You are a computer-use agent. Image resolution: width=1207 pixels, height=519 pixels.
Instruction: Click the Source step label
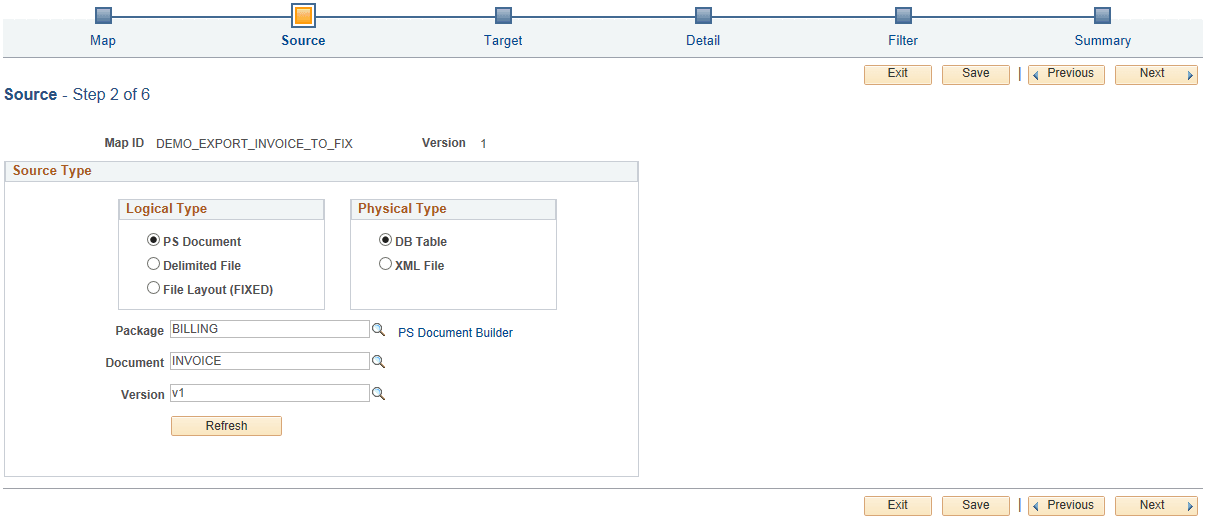[303, 41]
